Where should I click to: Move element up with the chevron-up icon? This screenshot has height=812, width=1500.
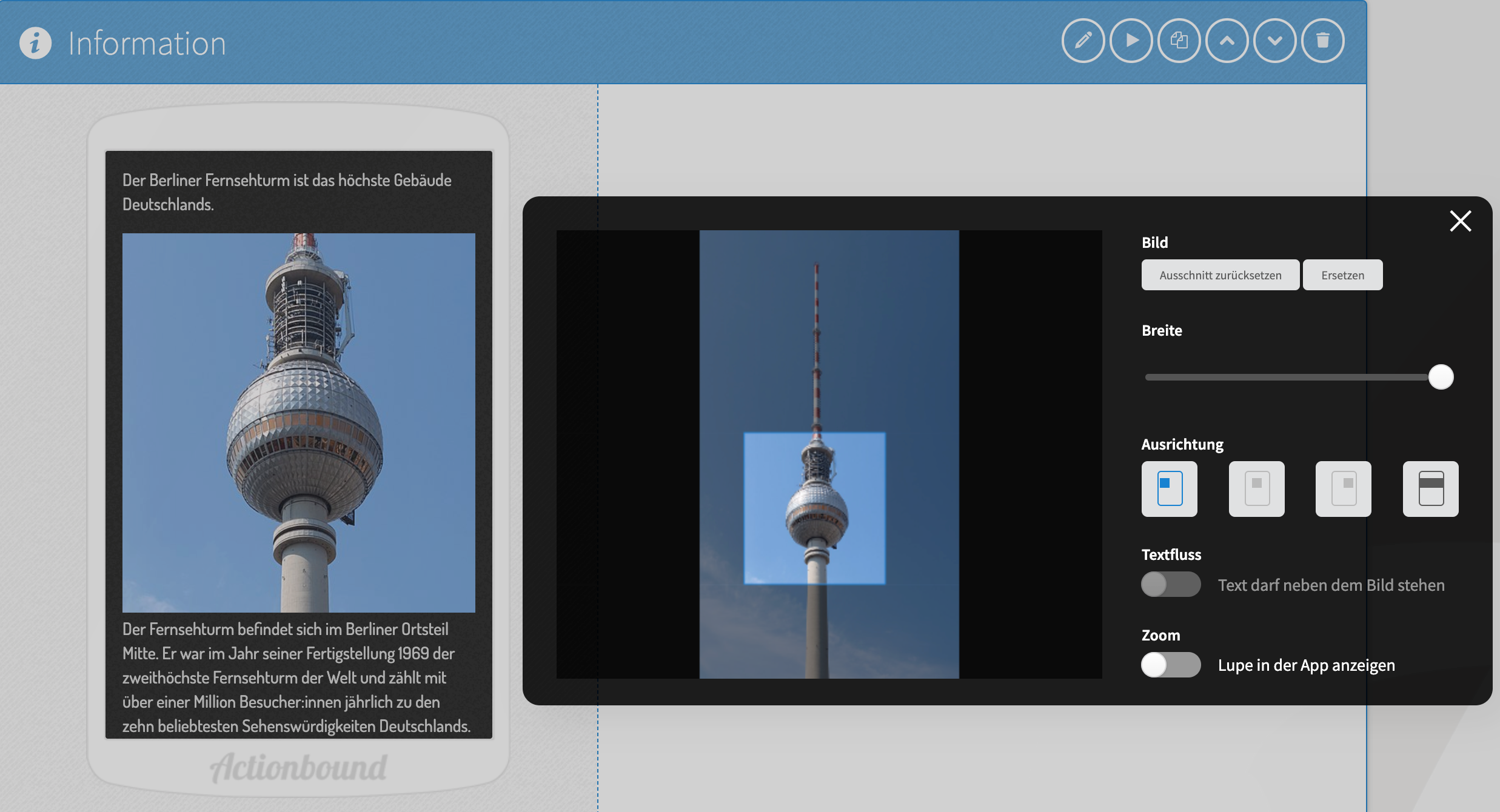(x=1227, y=41)
